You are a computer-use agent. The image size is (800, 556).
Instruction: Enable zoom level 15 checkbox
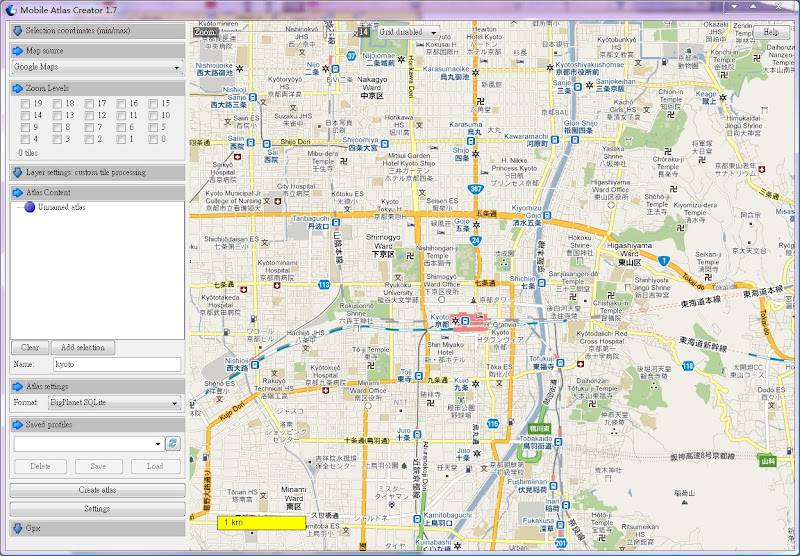[153, 104]
